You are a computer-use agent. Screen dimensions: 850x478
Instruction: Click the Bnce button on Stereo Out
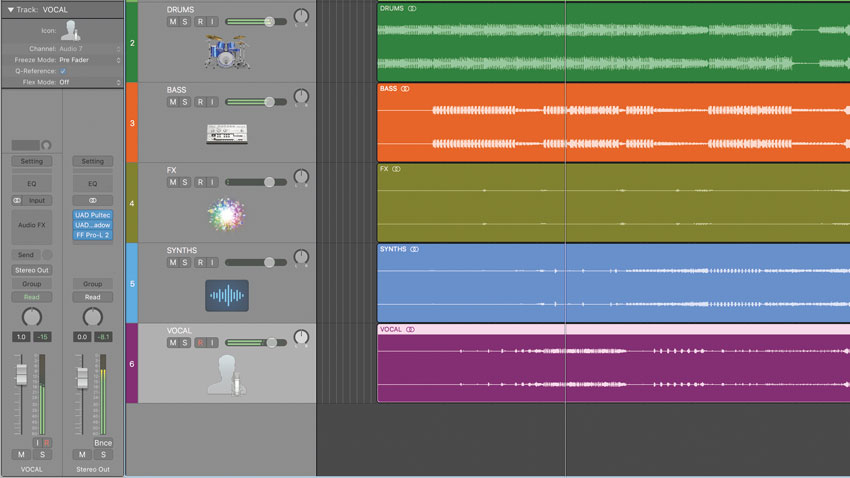[103, 443]
